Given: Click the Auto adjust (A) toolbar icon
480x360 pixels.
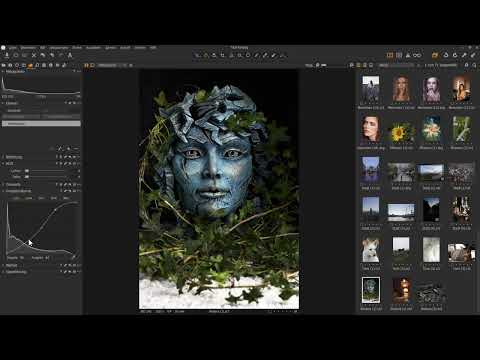Looking at the screenshot, I should click(70, 55).
